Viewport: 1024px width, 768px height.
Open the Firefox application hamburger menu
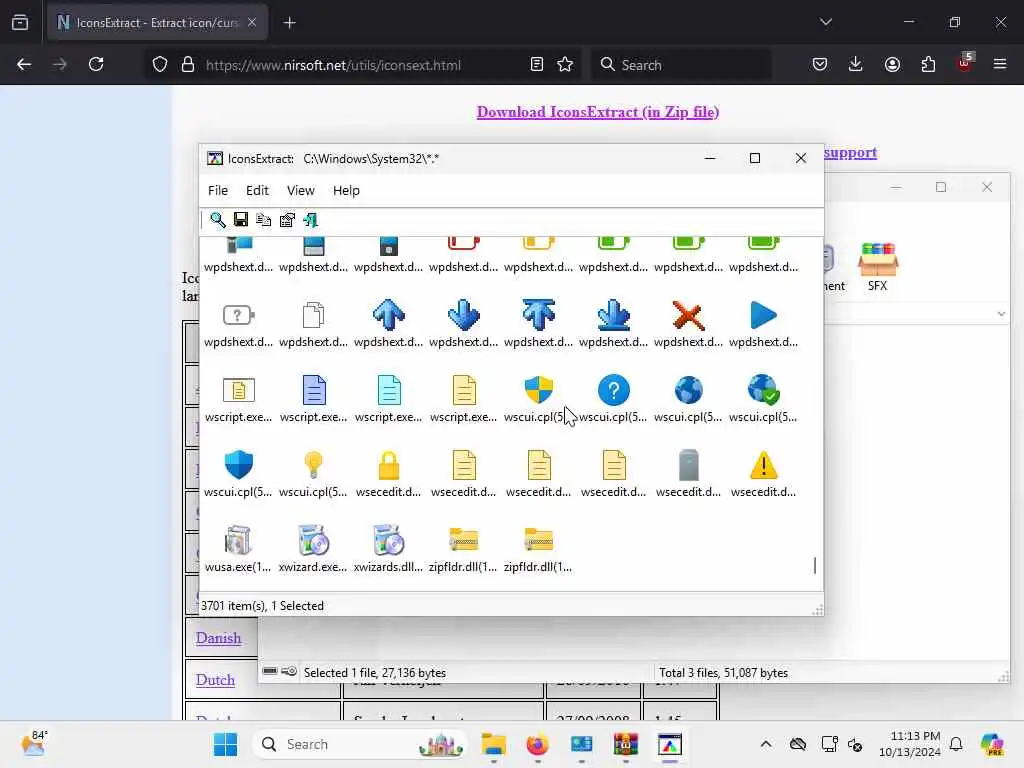tap(1000, 64)
